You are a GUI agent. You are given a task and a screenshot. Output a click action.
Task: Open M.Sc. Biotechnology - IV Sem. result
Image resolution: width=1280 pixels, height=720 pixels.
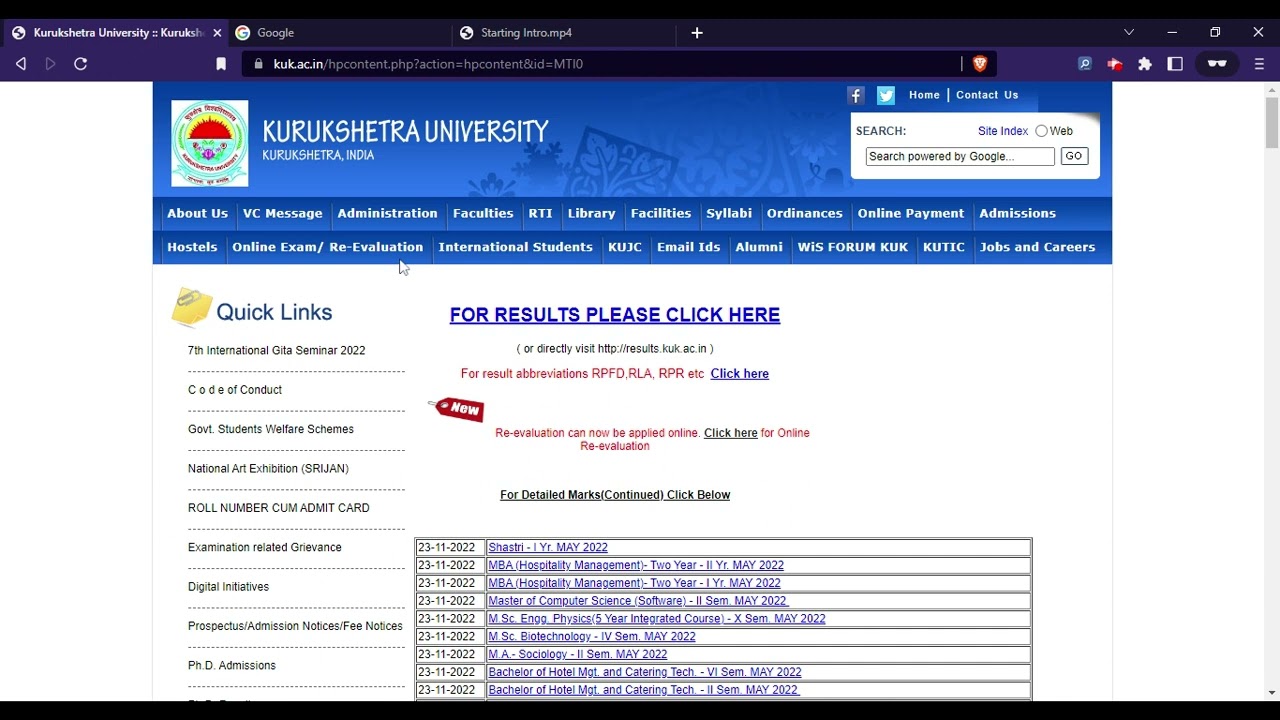[x=592, y=636]
